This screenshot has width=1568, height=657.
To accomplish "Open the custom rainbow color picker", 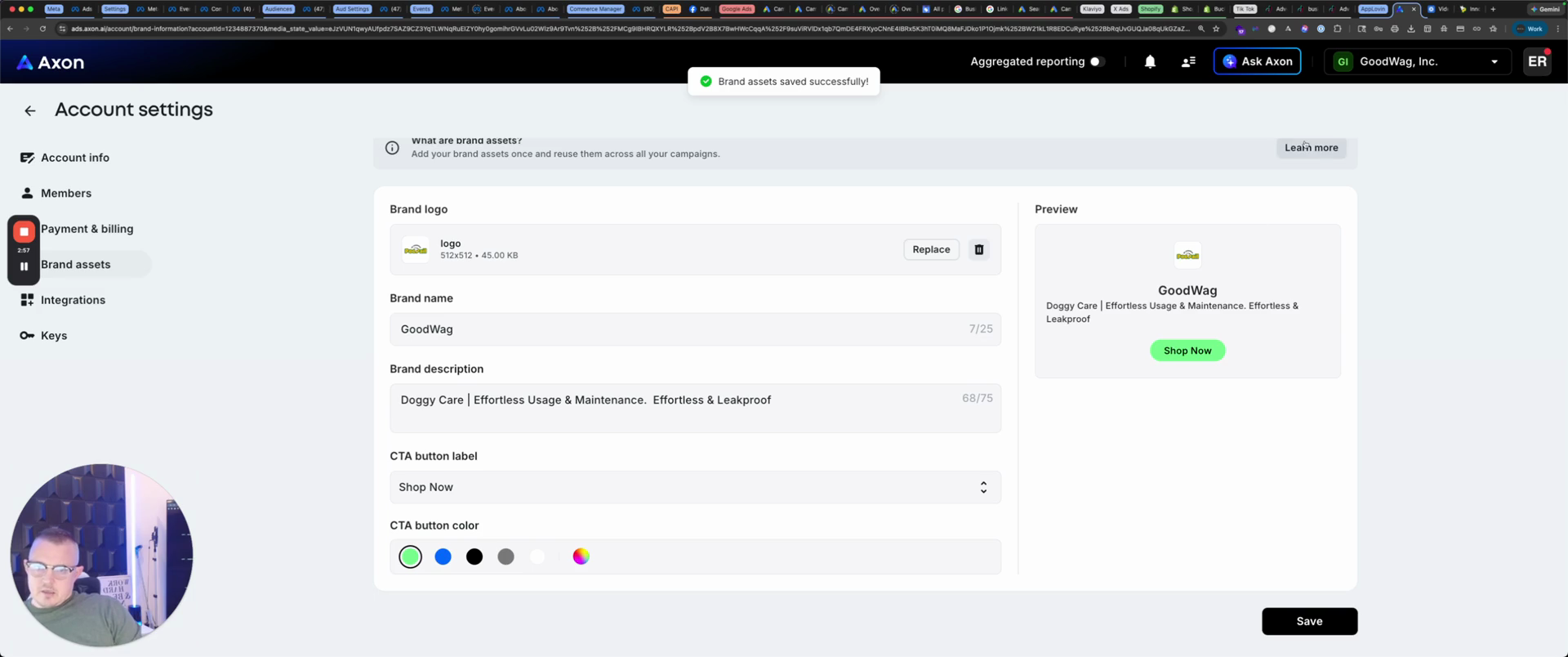I will click(x=581, y=557).
